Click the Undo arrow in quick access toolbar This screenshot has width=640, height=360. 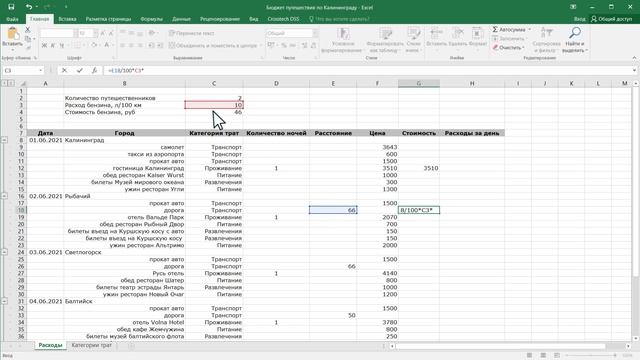click(29, 7)
